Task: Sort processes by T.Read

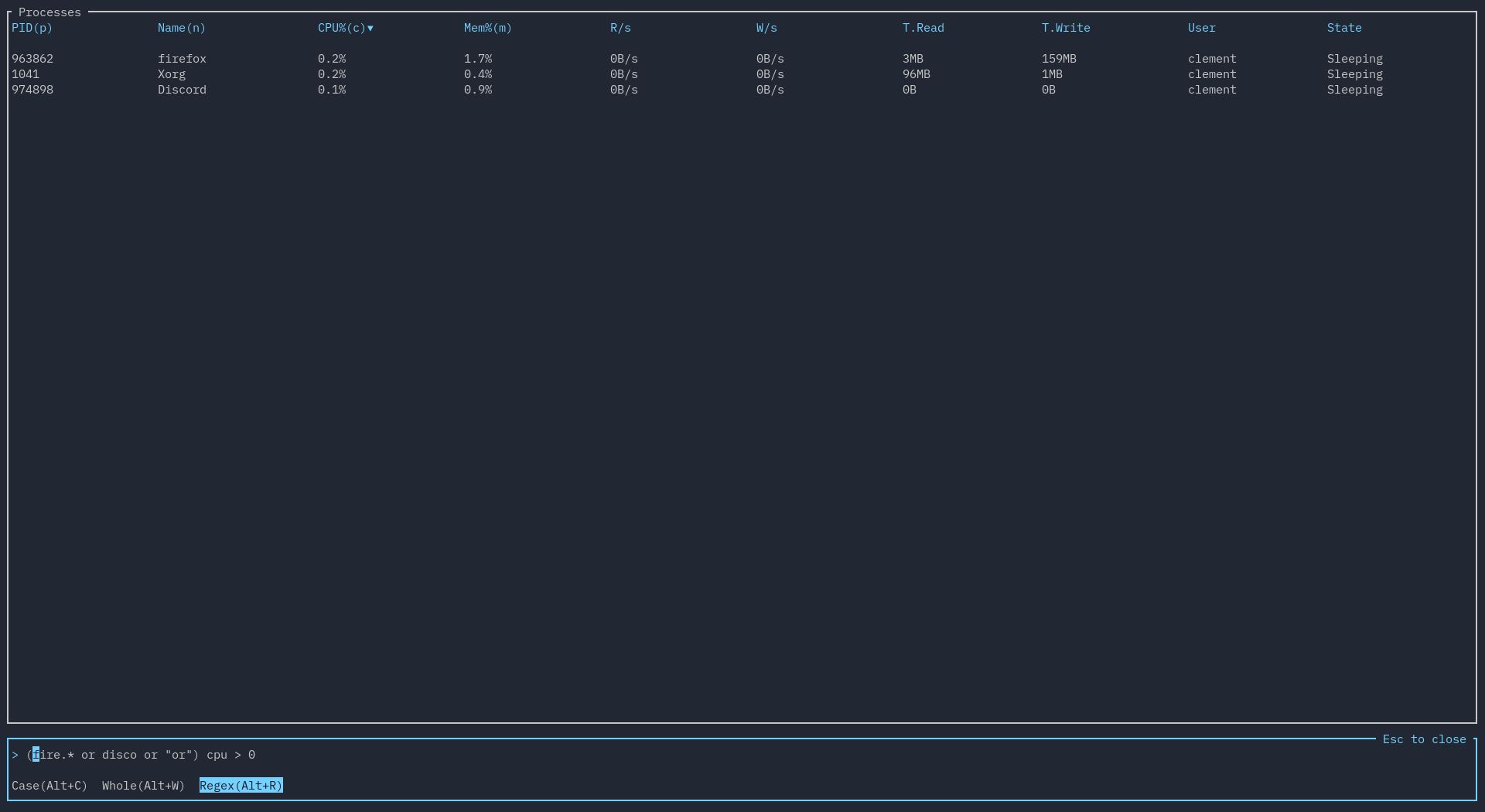Action: tap(923, 28)
